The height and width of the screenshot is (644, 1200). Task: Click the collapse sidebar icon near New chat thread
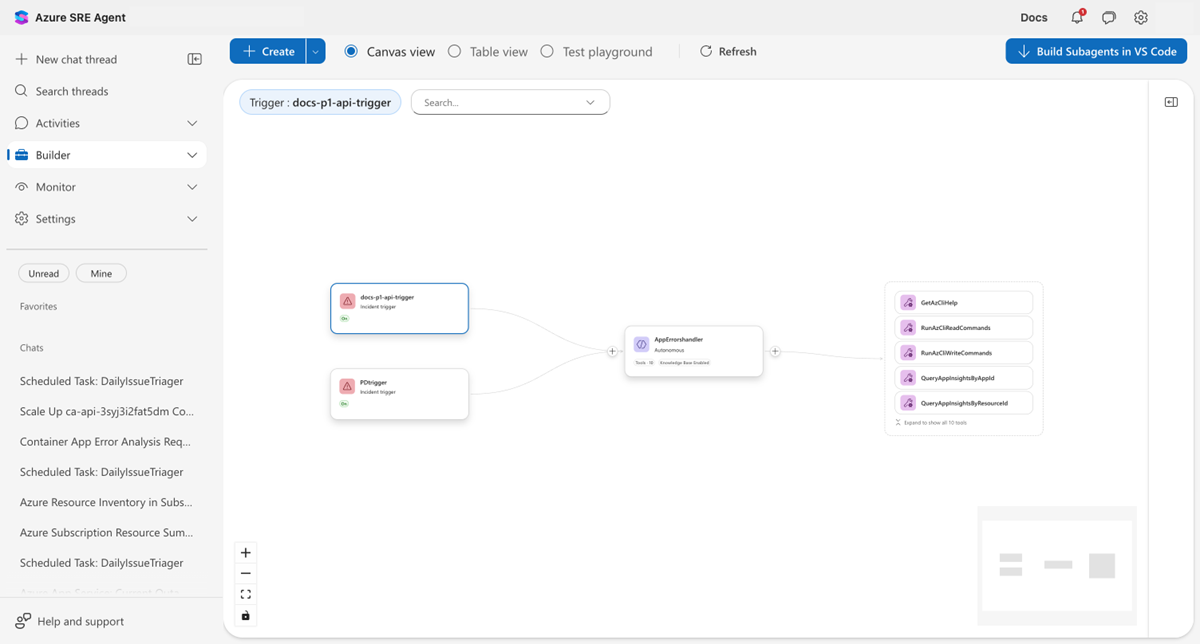tap(195, 59)
